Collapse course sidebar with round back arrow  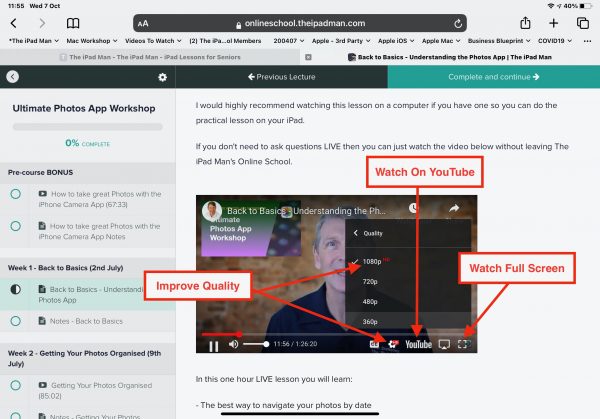coord(13,77)
